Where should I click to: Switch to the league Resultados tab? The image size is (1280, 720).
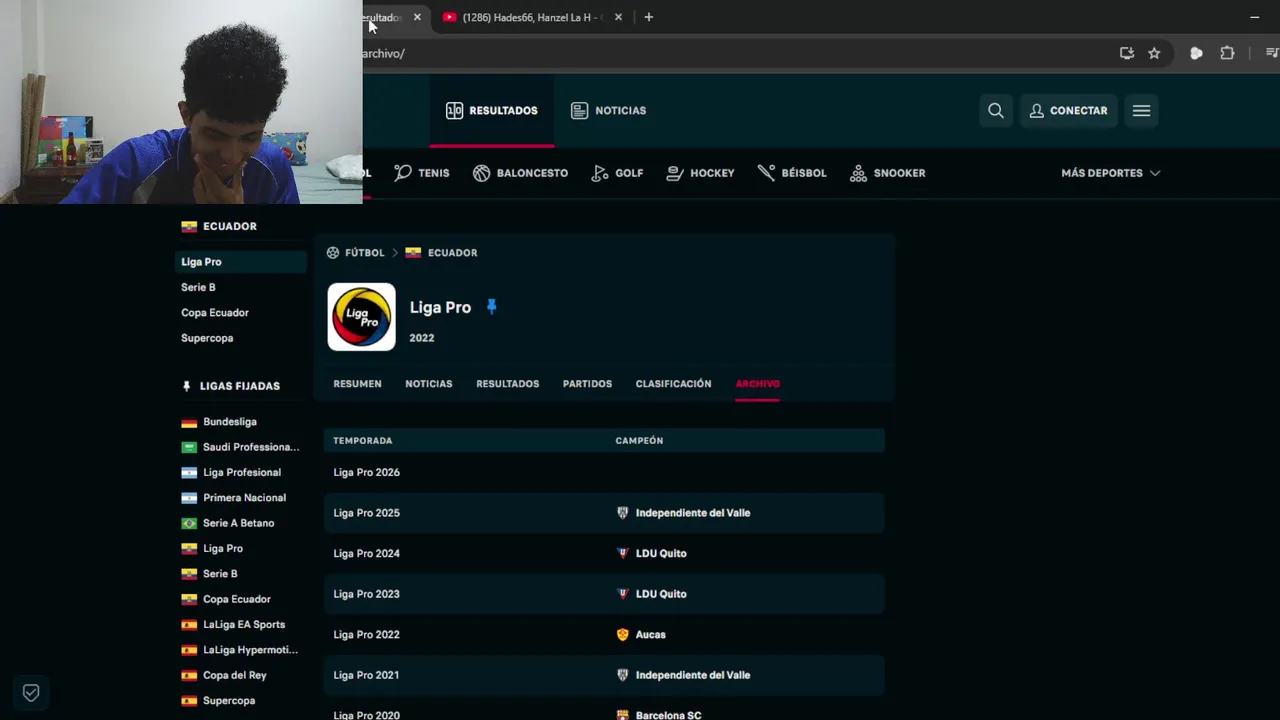point(507,384)
